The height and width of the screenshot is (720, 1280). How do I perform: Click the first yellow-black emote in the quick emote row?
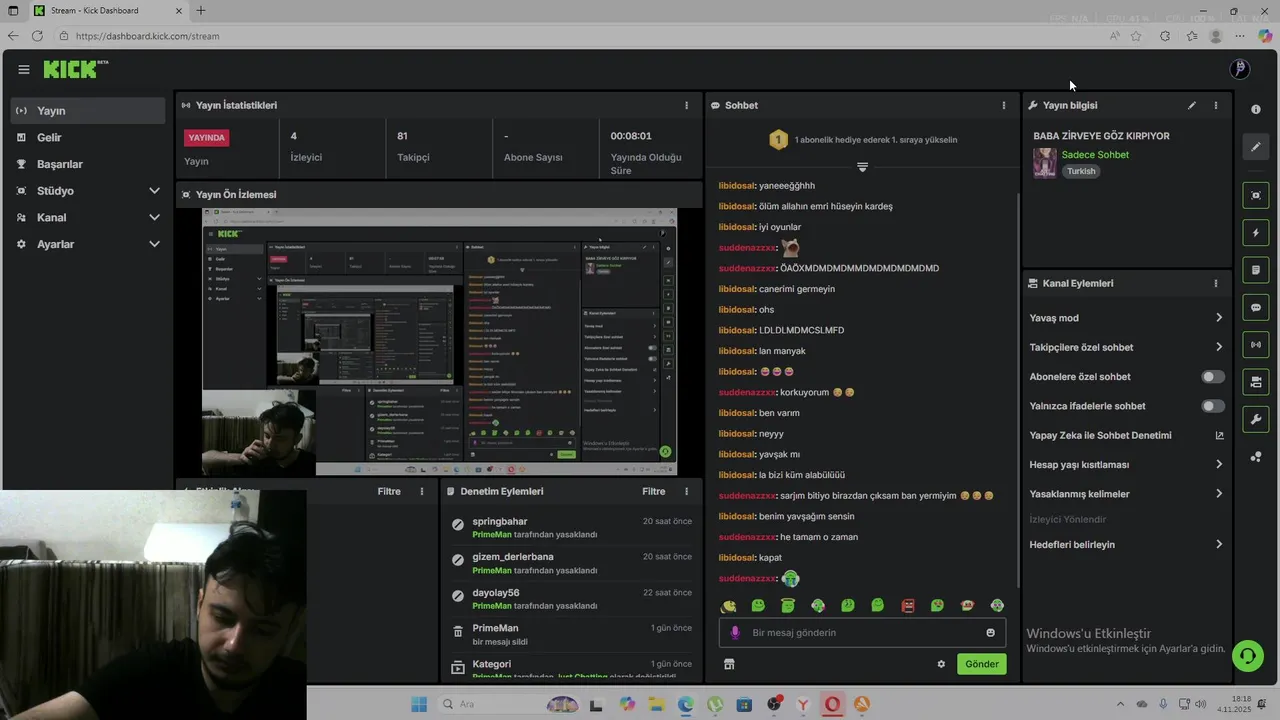pos(729,606)
